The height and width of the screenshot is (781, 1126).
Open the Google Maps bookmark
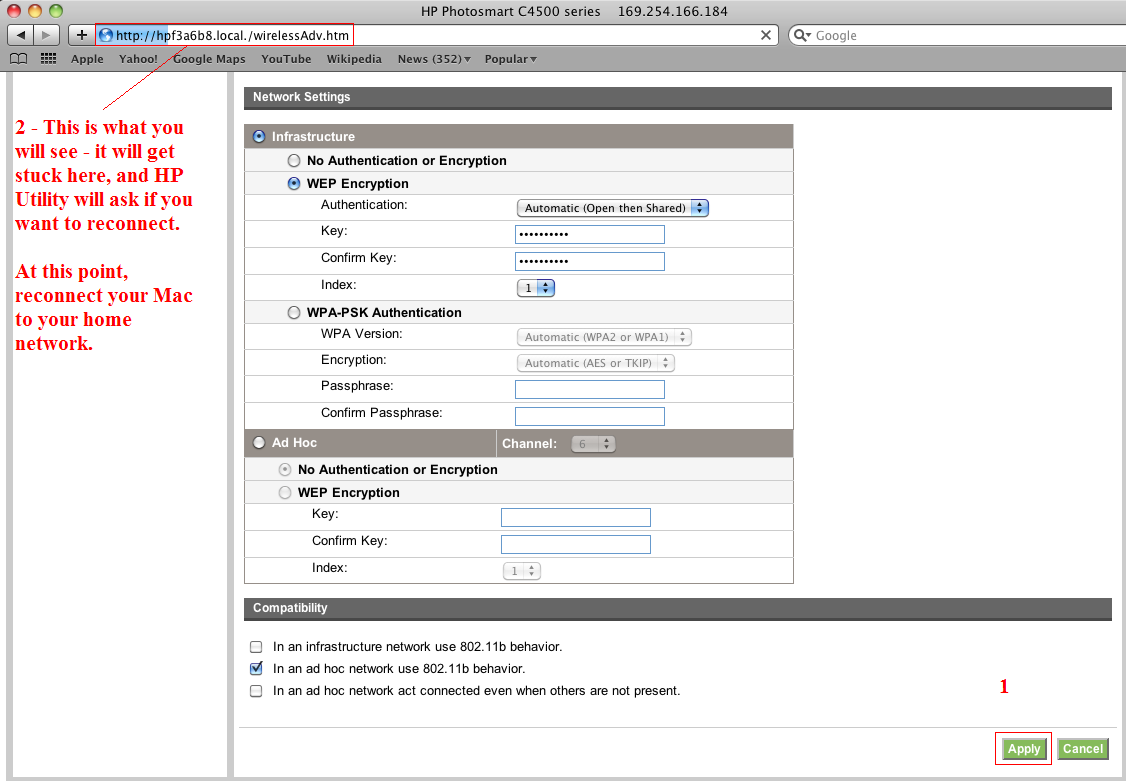tap(209, 59)
